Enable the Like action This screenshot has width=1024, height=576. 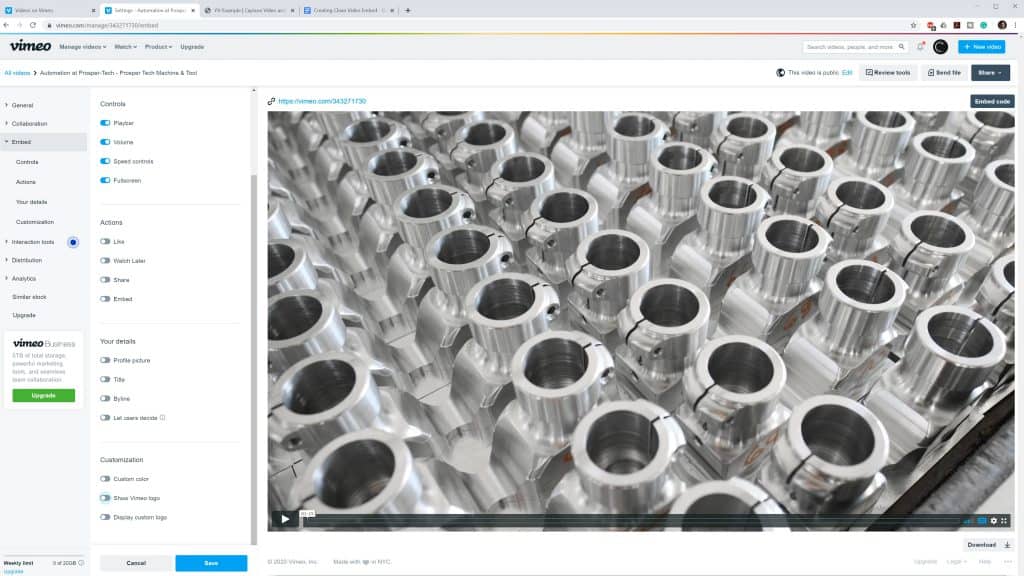105,241
